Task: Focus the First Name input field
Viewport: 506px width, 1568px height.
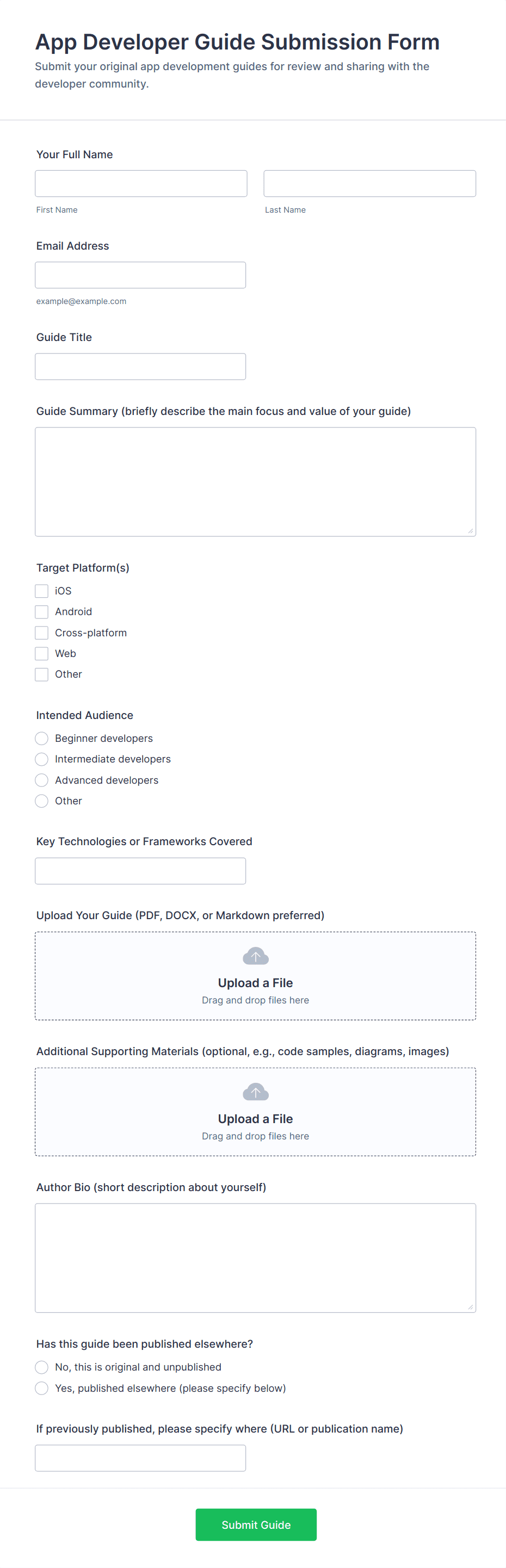Action: (x=141, y=183)
